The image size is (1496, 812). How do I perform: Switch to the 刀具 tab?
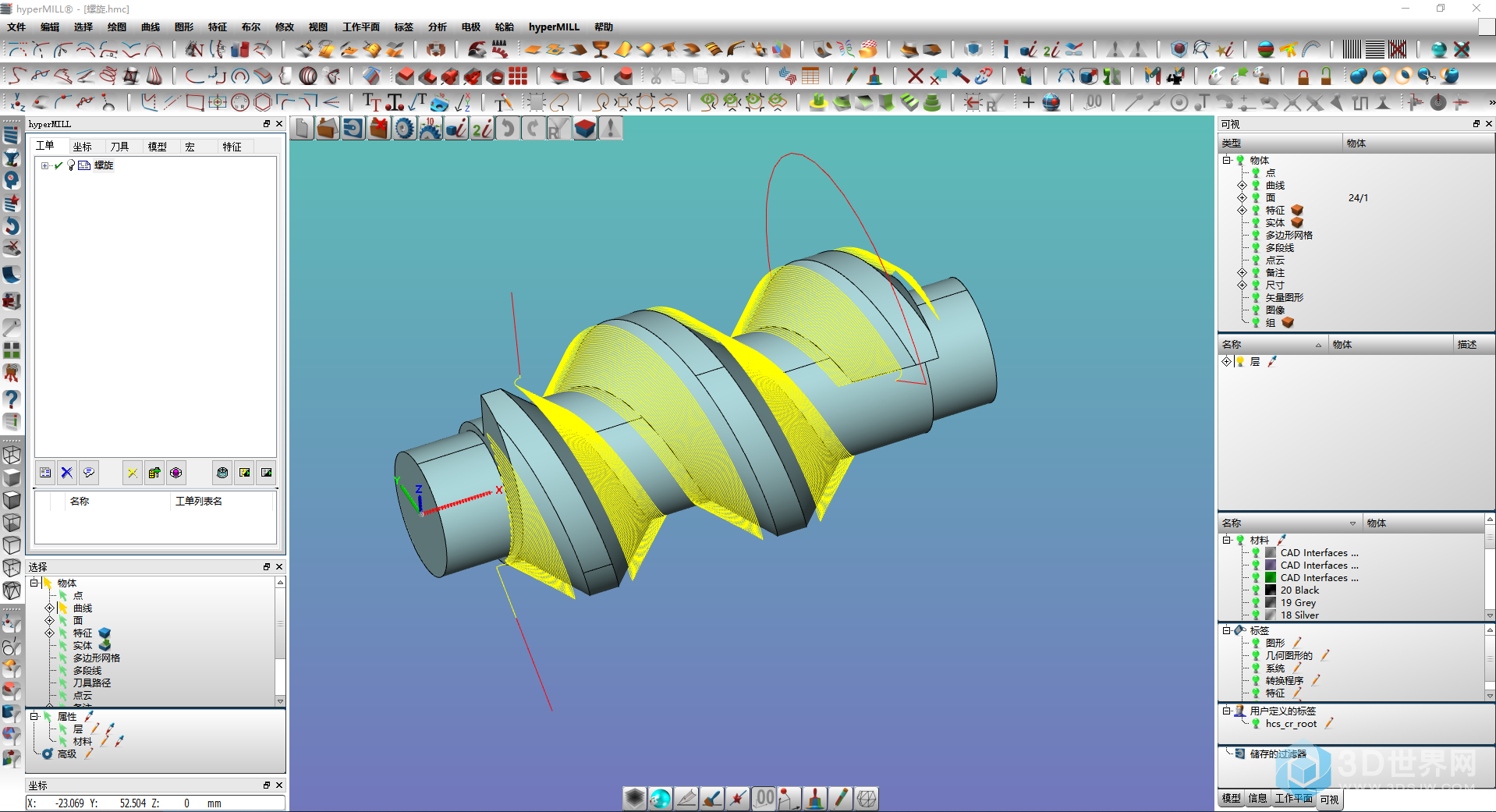coord(119,147)
